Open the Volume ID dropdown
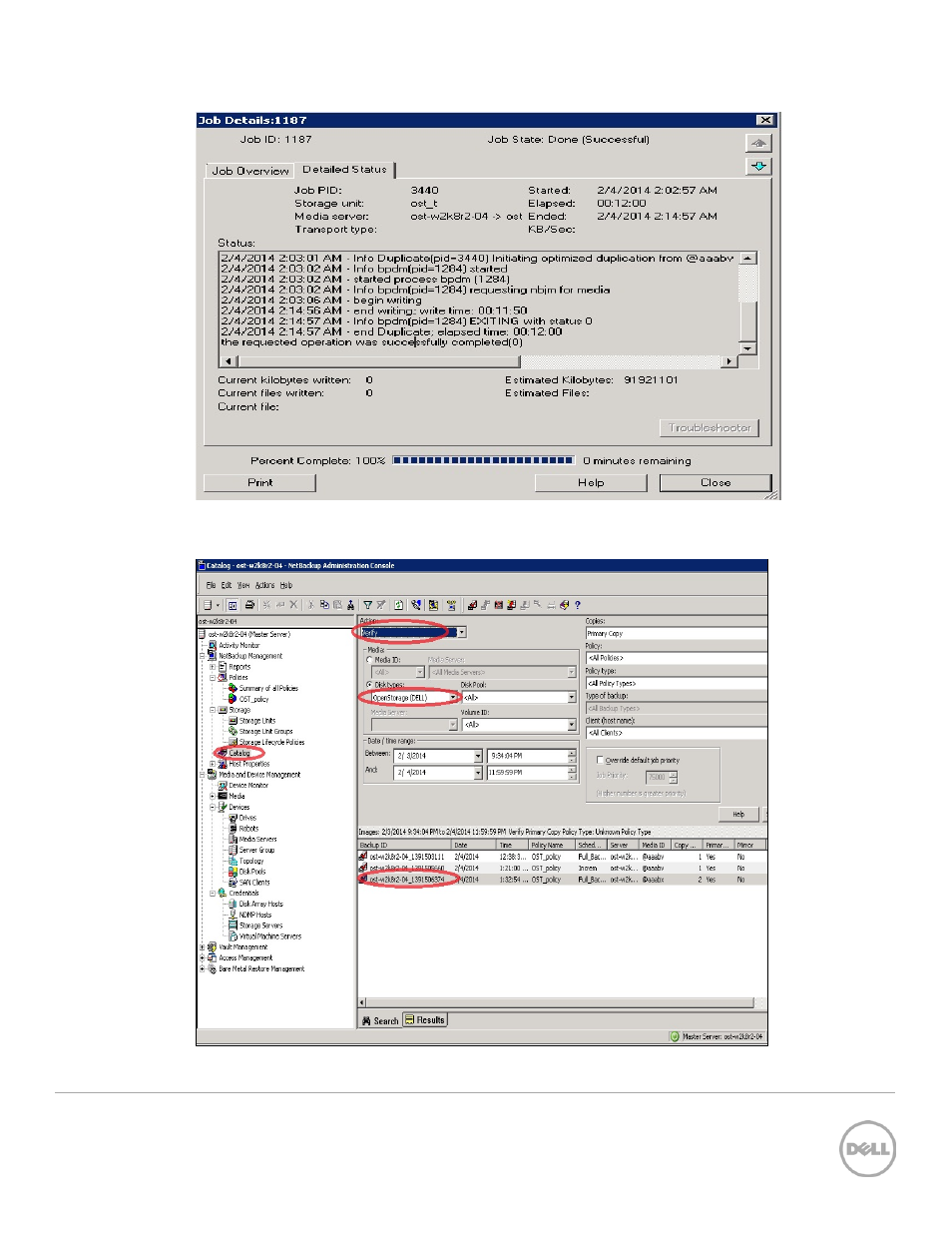This screenshot has height=1233, width=952. click(572, 725)
